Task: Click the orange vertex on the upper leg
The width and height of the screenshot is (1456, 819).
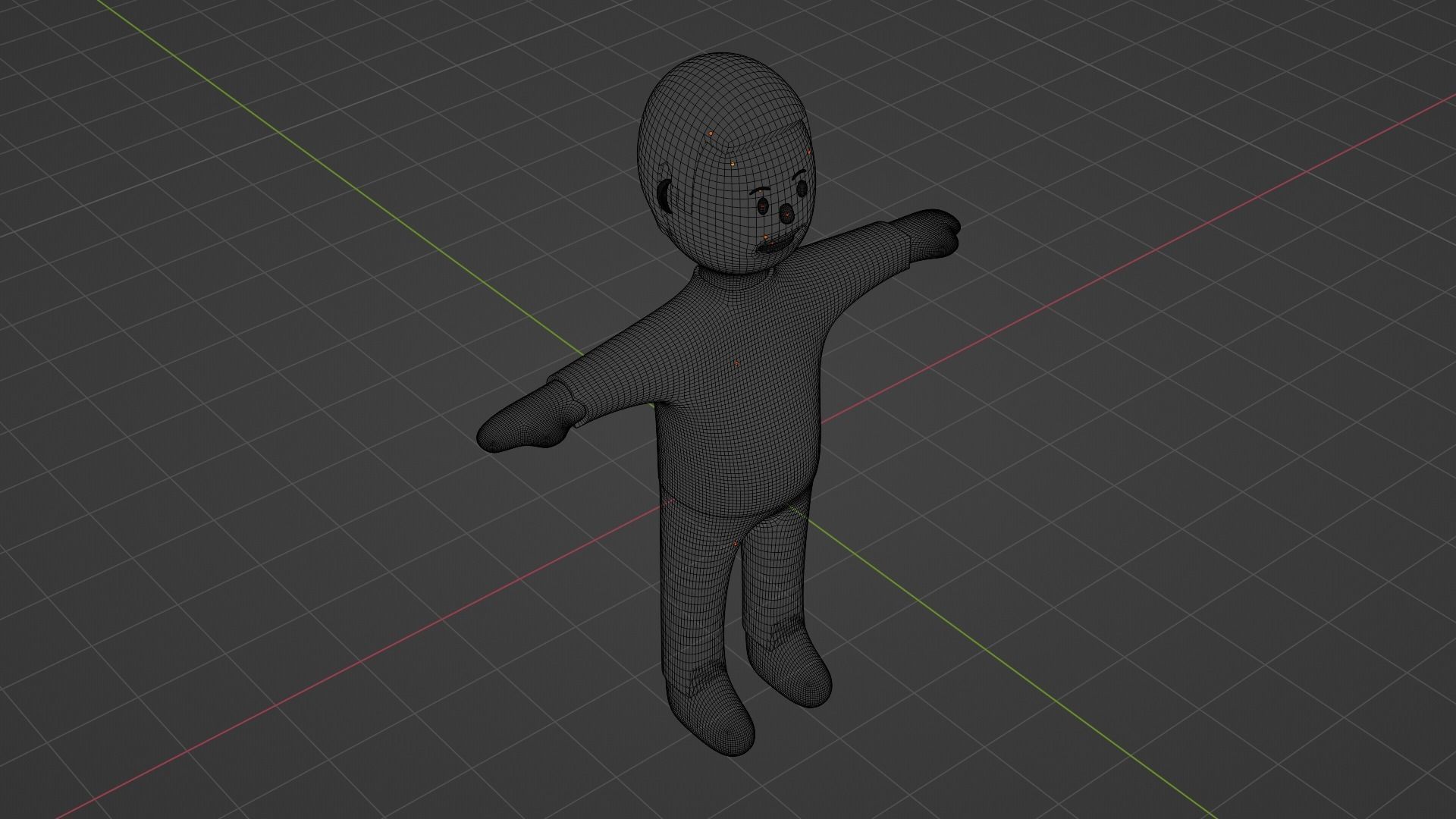Action: tap(737, 544)
